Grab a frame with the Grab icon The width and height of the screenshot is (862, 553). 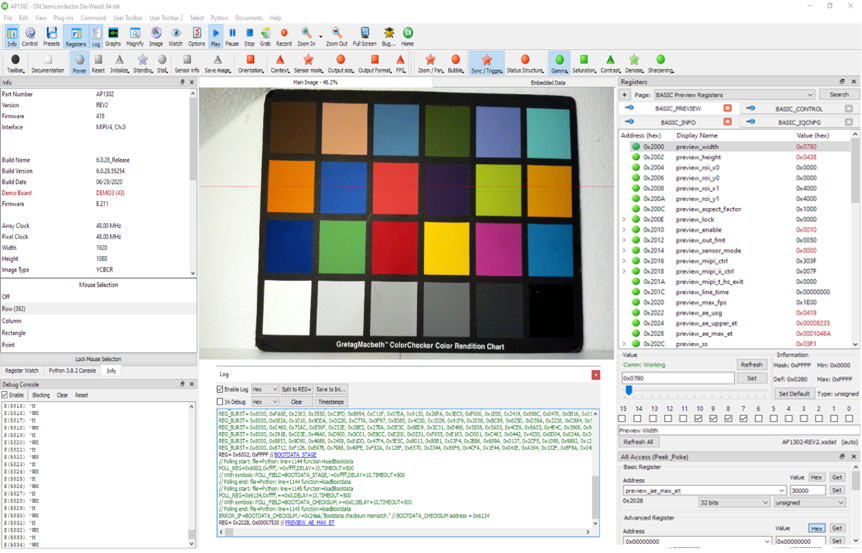tap(266, 36)
